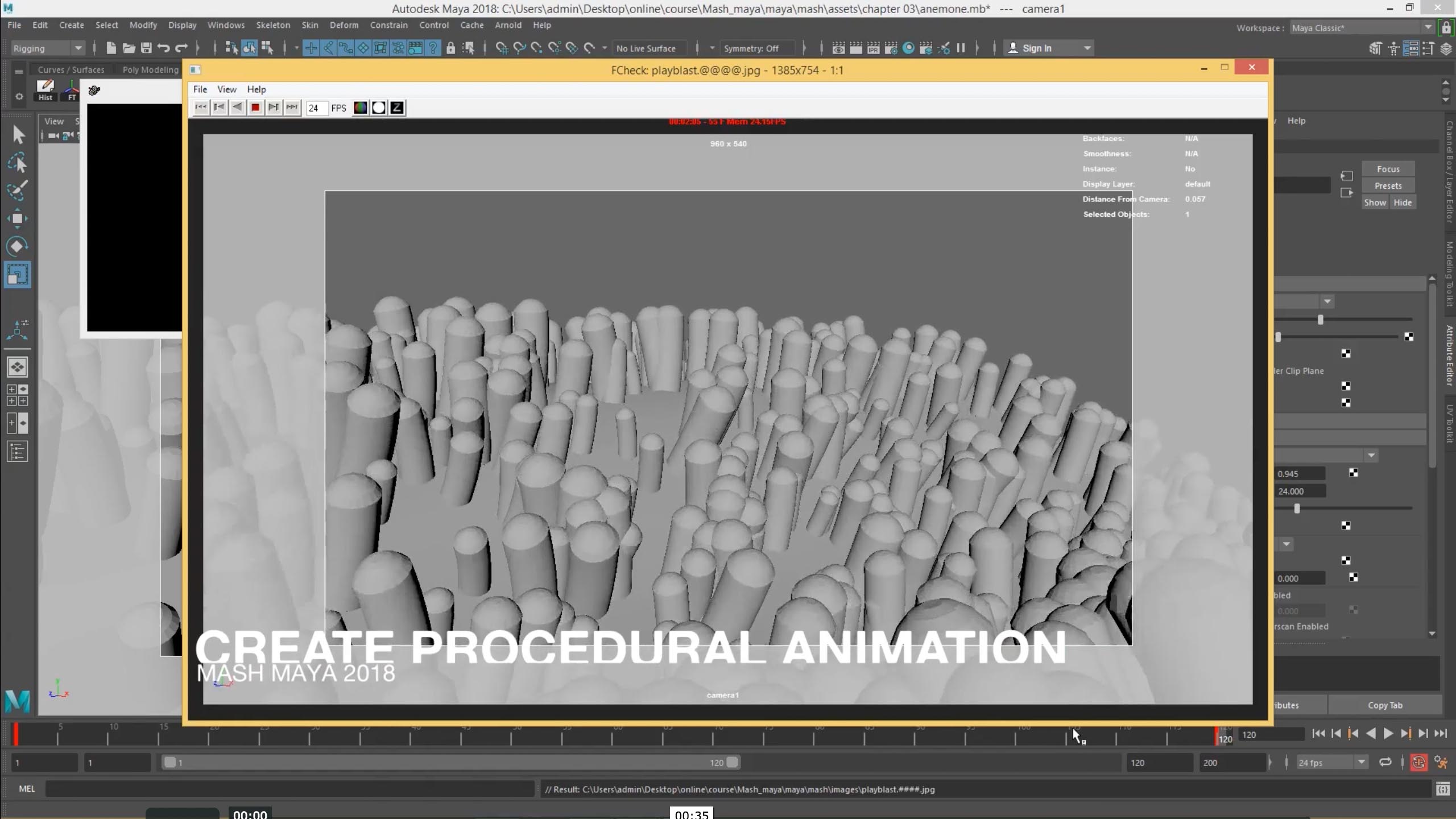
Task: Open the Shelf menu hamburger icon
Action: coord(19,72)
